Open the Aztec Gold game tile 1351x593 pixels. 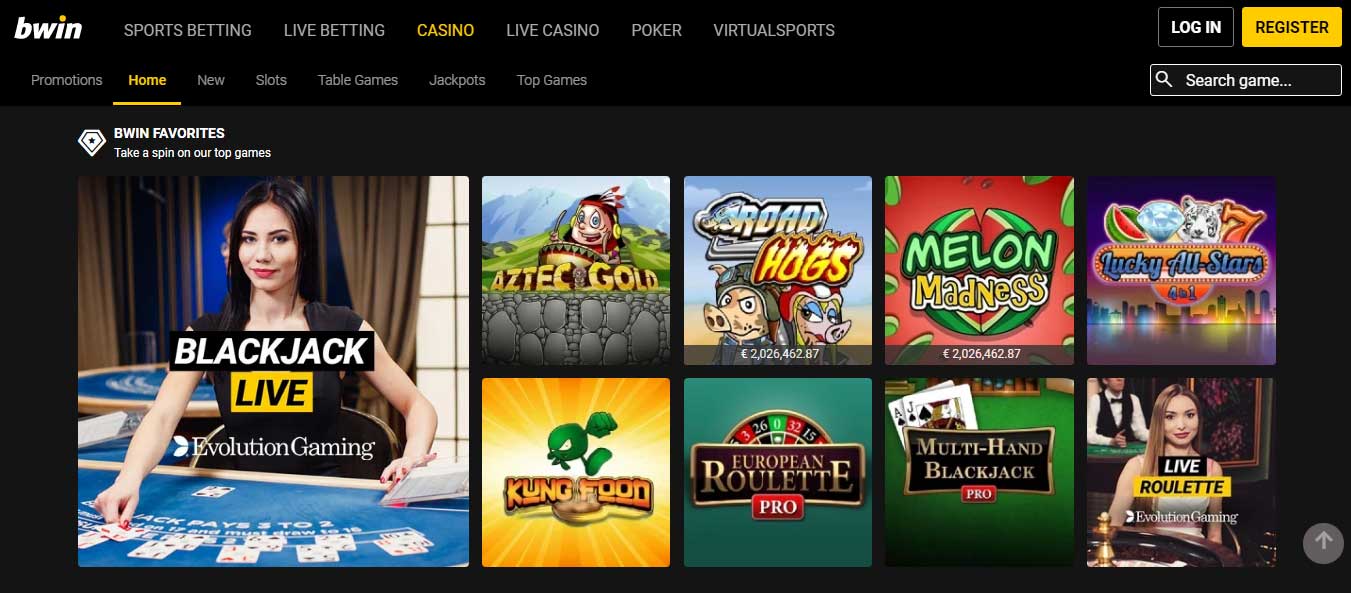point(576,271)
